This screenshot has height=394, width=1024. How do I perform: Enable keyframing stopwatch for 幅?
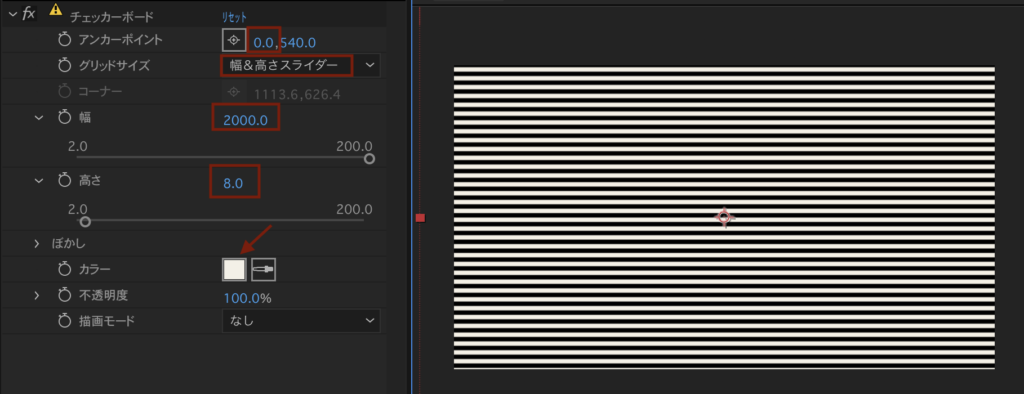point(63,118)
